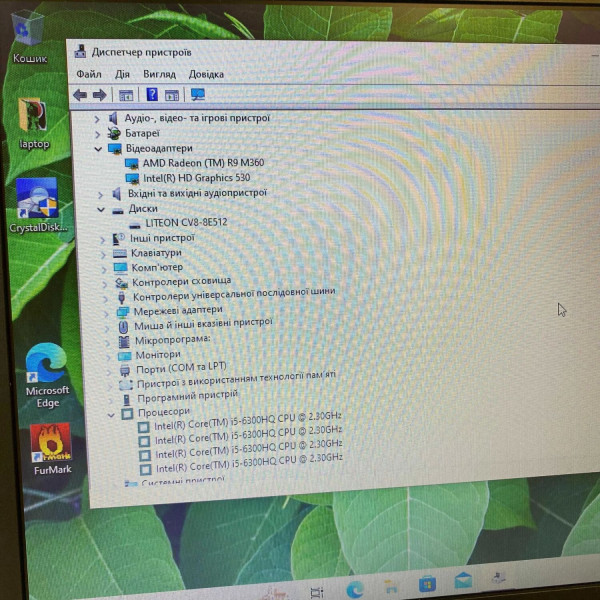The width and height of the screenshot is (600, 600).
Task: Select the FurMark desktop shortcut
Action: 52,449
